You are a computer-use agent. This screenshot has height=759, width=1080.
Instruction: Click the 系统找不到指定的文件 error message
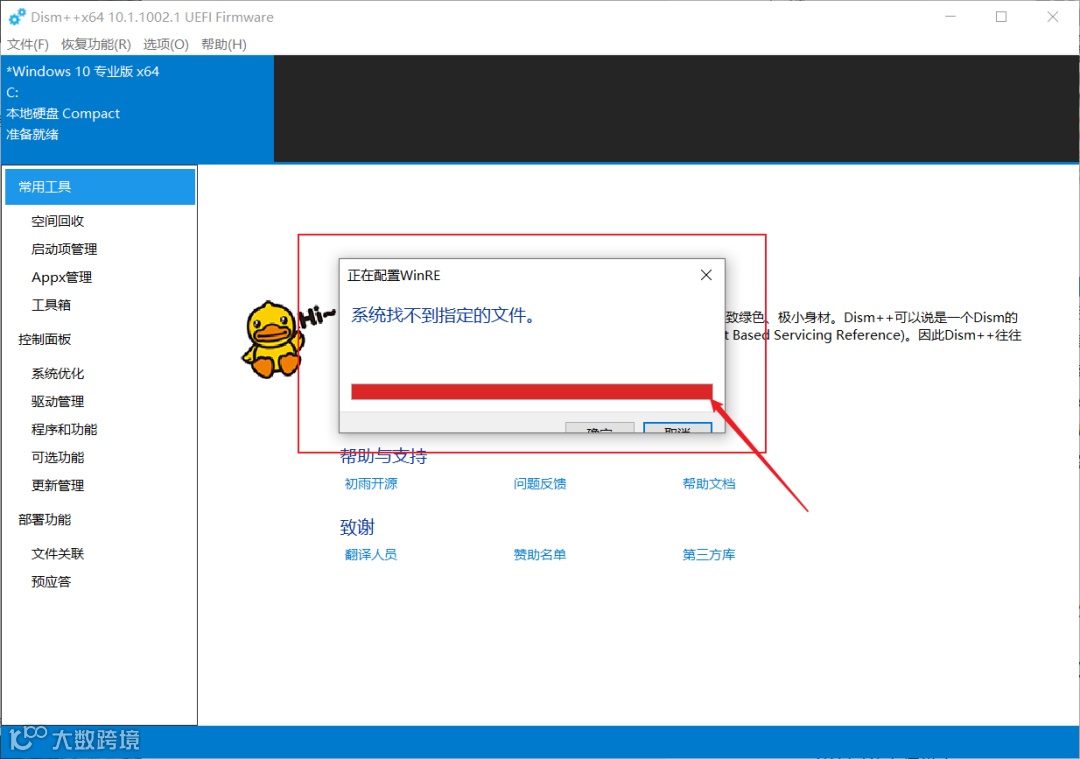(444, 315)
